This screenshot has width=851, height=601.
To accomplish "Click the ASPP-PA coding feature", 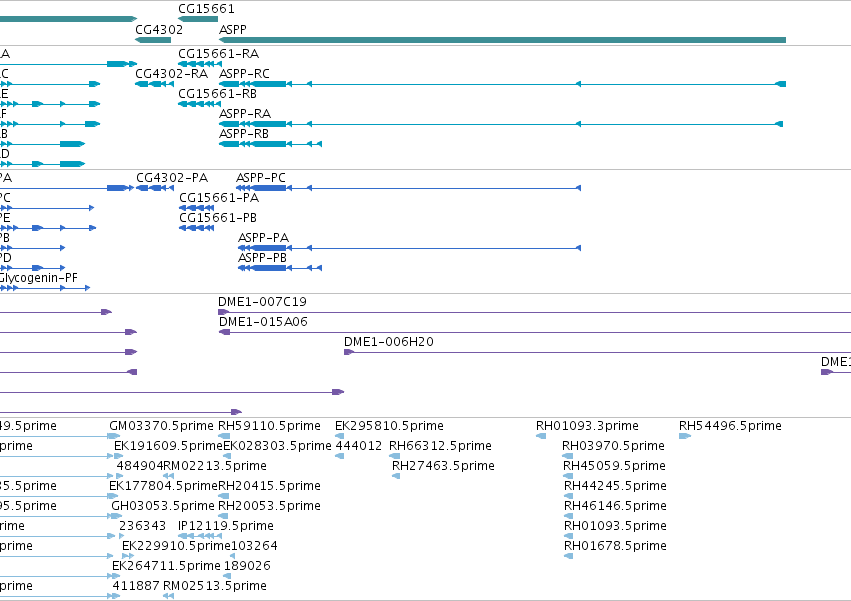I will coord(409,248).
